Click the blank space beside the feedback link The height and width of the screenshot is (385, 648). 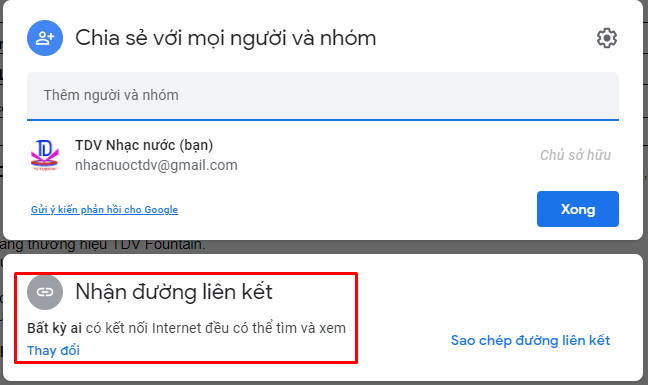355,210
